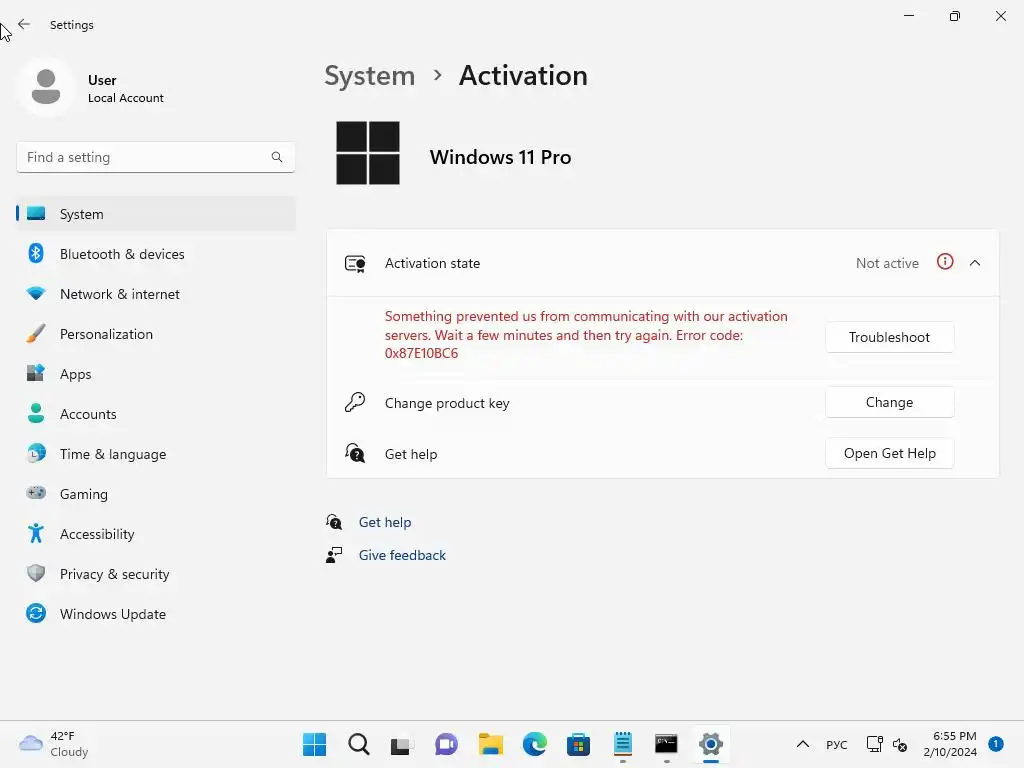This screenshot has width=1024, height=768.
Task: Click the Personalization paintbrush icon
Action: [x=36, y=334]
